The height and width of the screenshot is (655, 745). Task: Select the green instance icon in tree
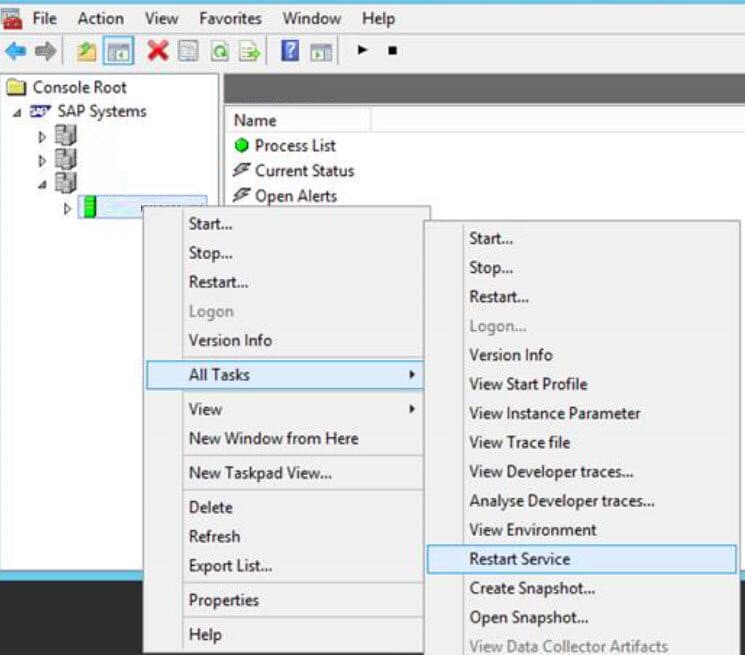(87, 208)
